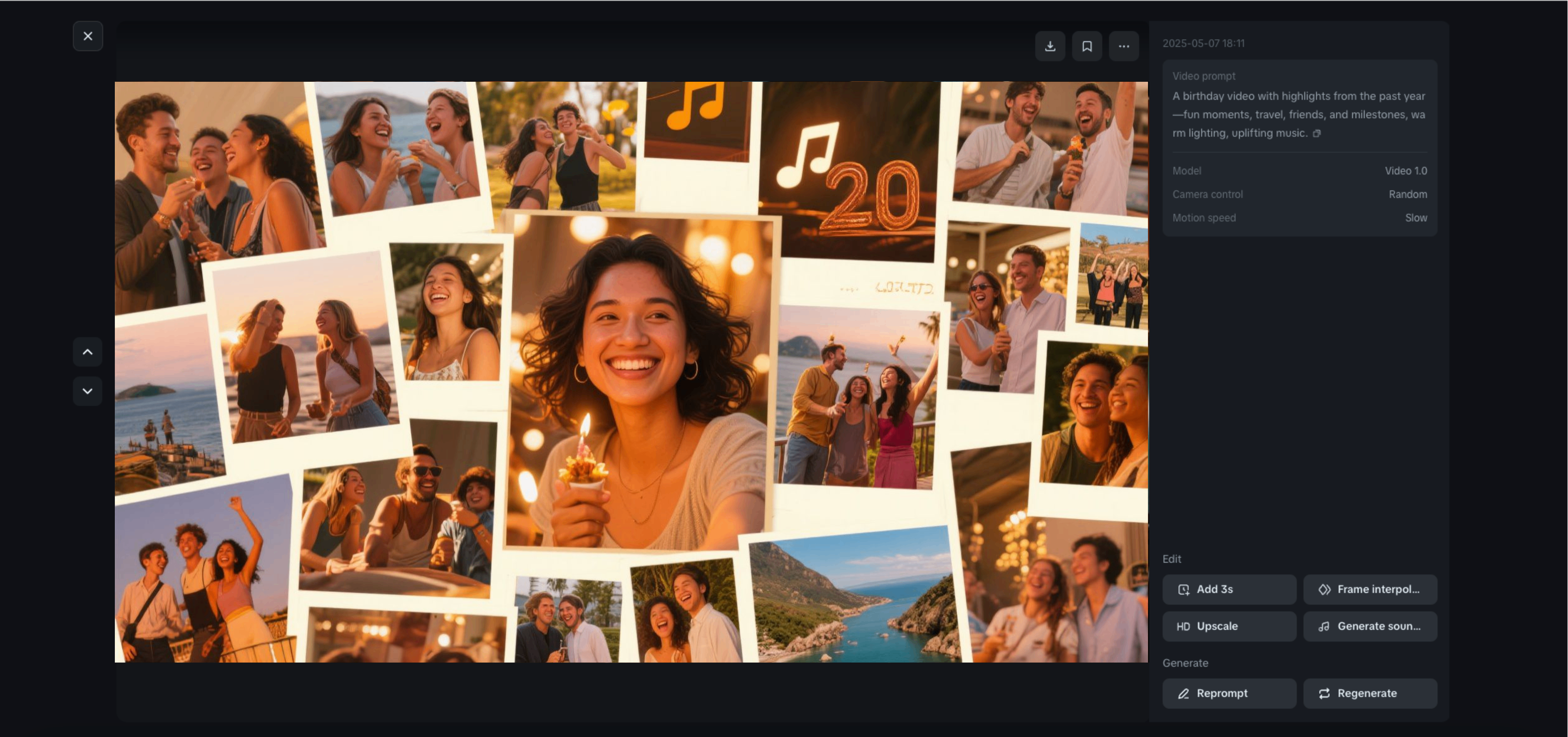Copy the video prompt text icon
Screen dimensions: 1568x737
pos(1317,133)
